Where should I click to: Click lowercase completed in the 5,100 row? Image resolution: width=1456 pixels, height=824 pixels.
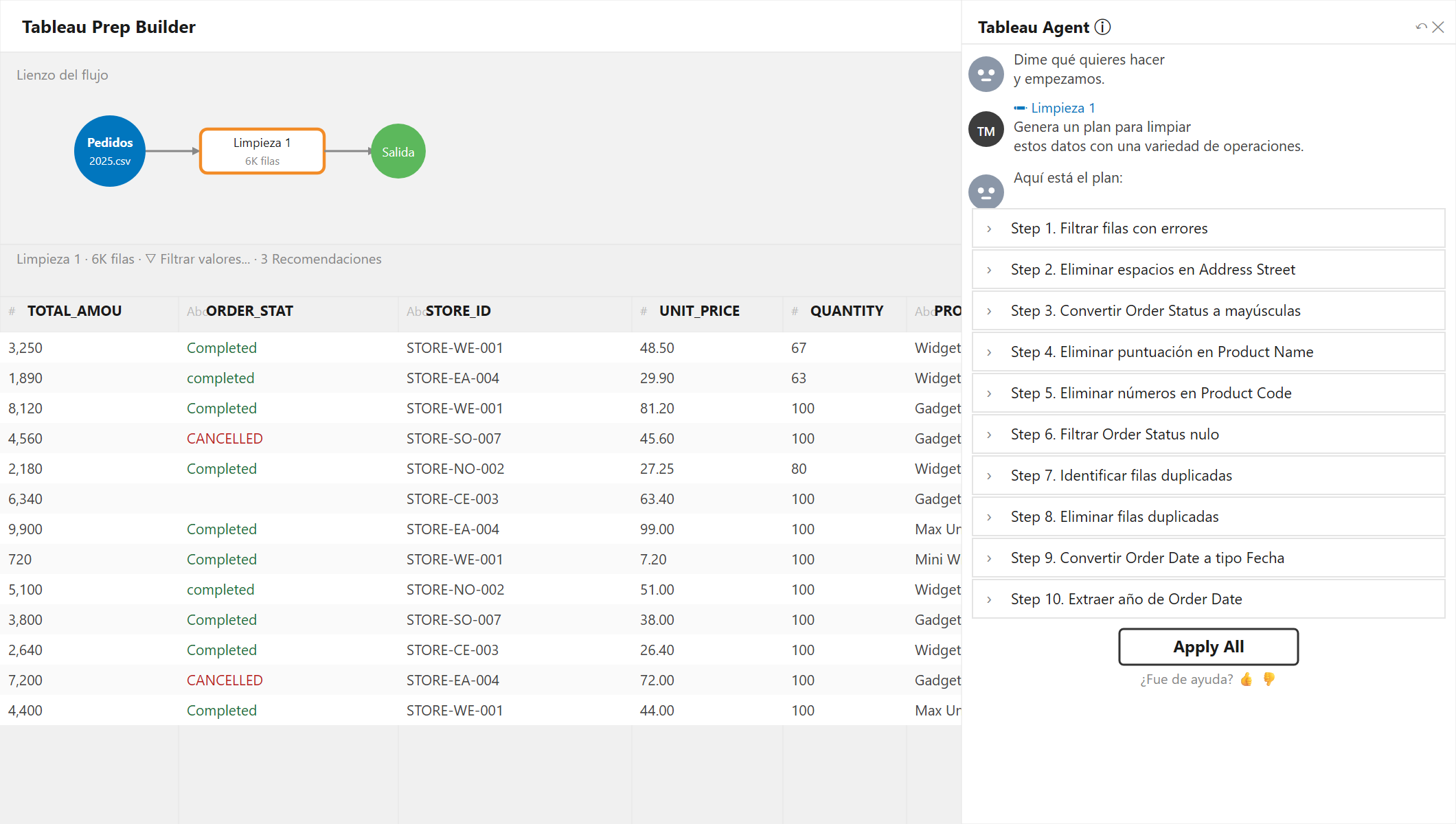[x=220, y=590]
